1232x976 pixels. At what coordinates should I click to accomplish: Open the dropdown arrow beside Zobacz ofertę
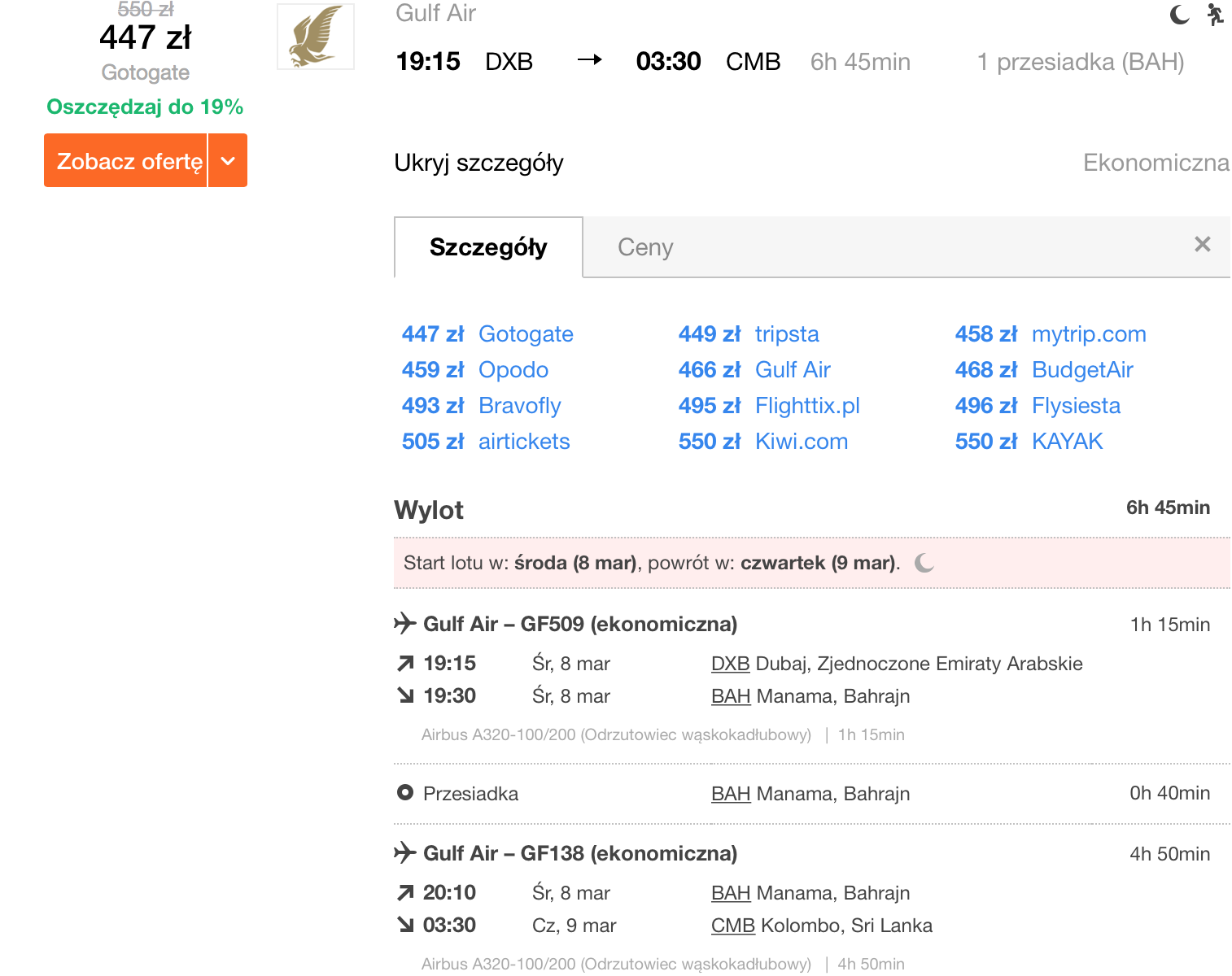coord(228,161)
